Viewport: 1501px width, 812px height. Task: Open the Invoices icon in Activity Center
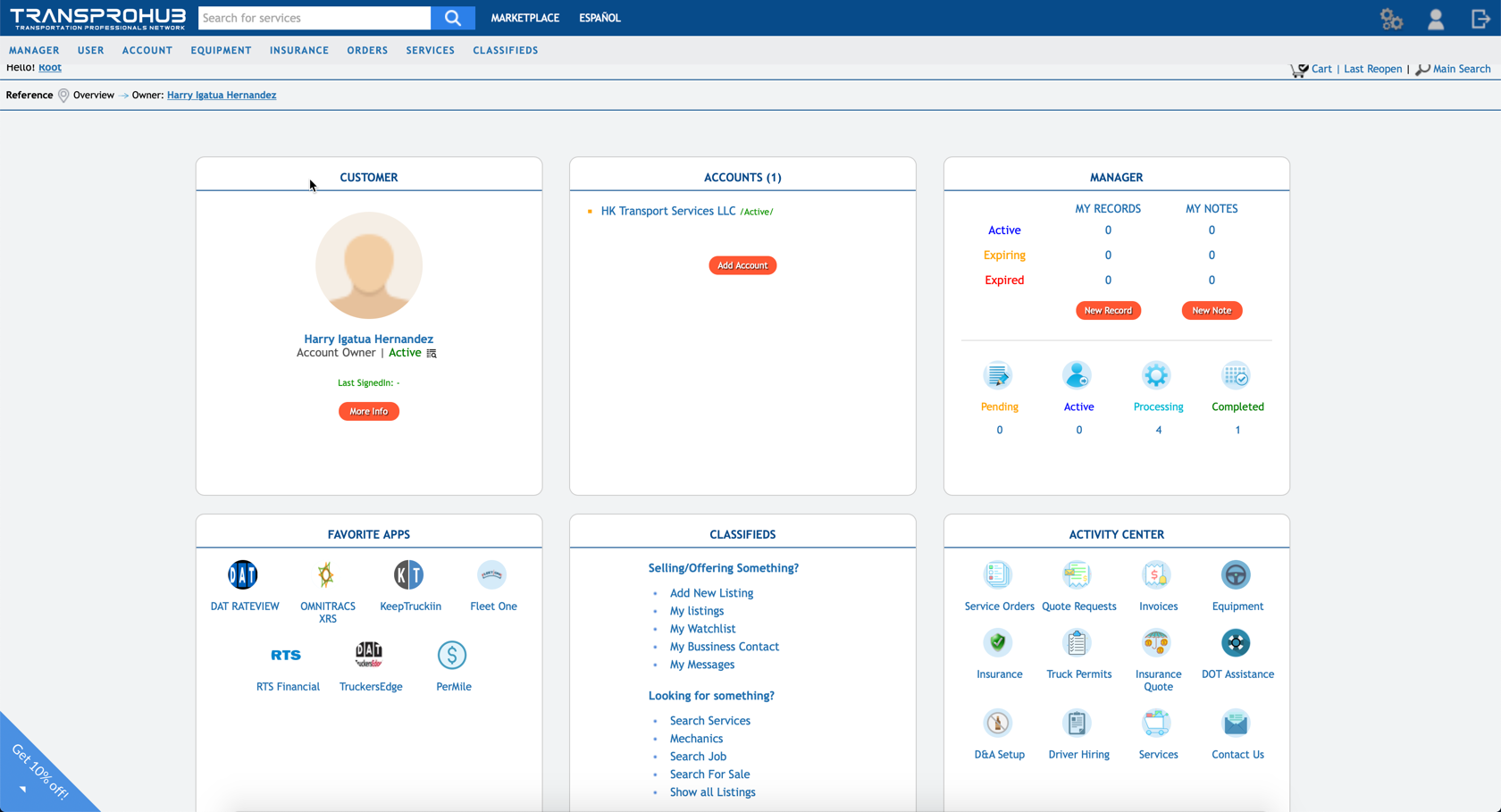point(1156,575)
